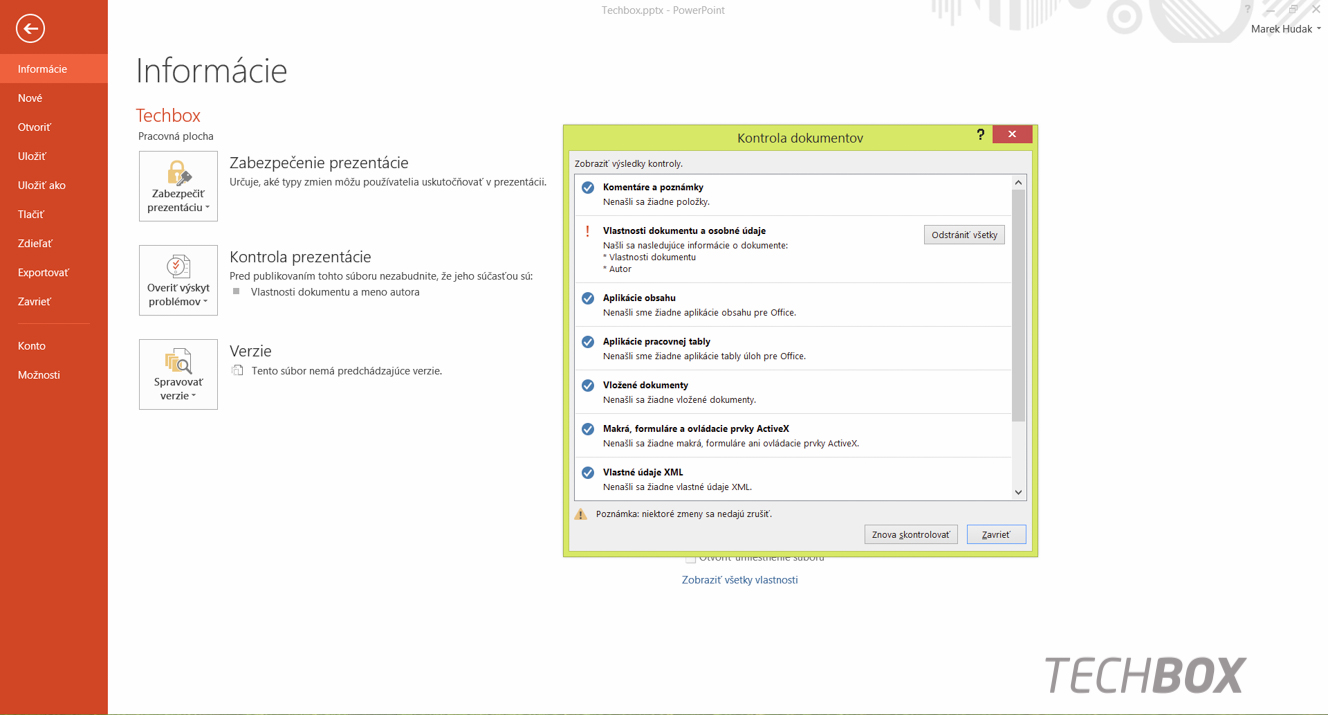
Task: Go to Zdieľať
Action: 54,243
